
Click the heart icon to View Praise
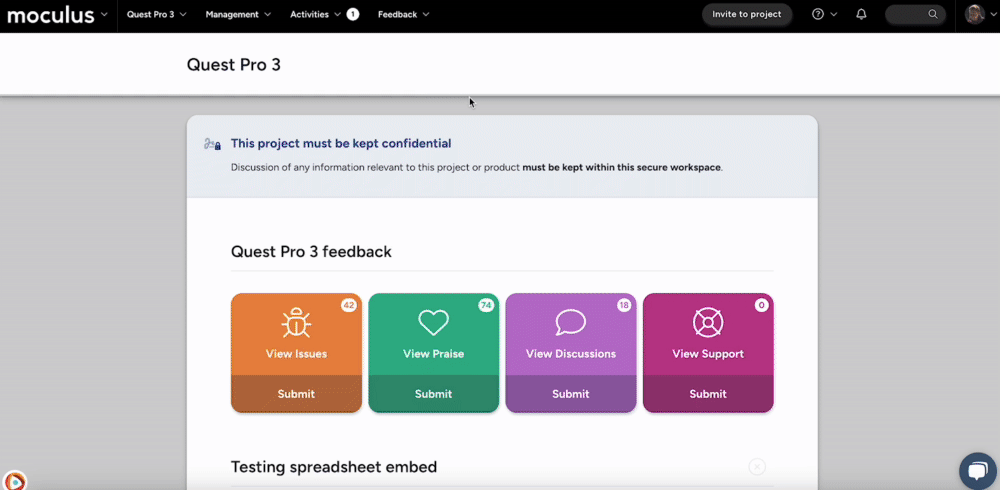433,322
